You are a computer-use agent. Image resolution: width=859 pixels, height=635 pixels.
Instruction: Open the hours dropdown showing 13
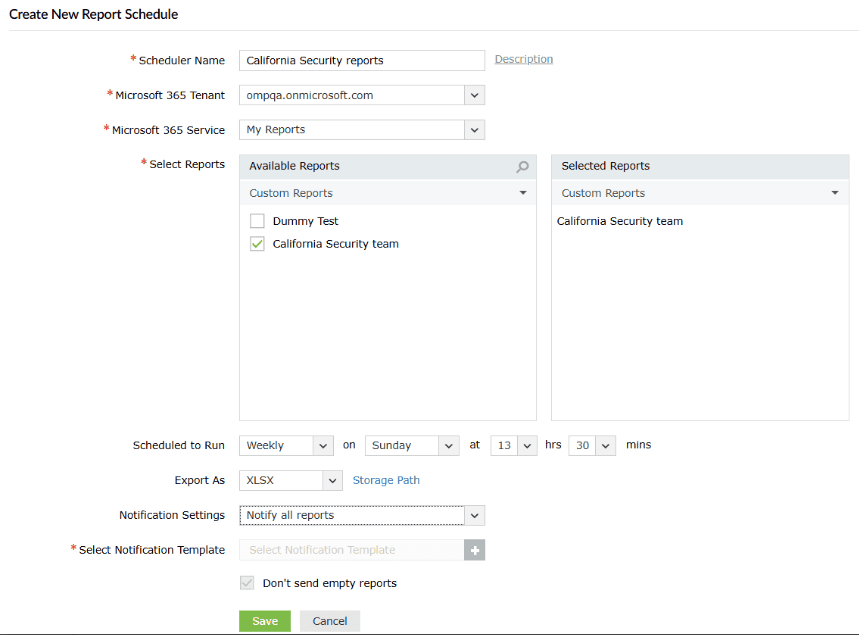(x=526, y=445)
